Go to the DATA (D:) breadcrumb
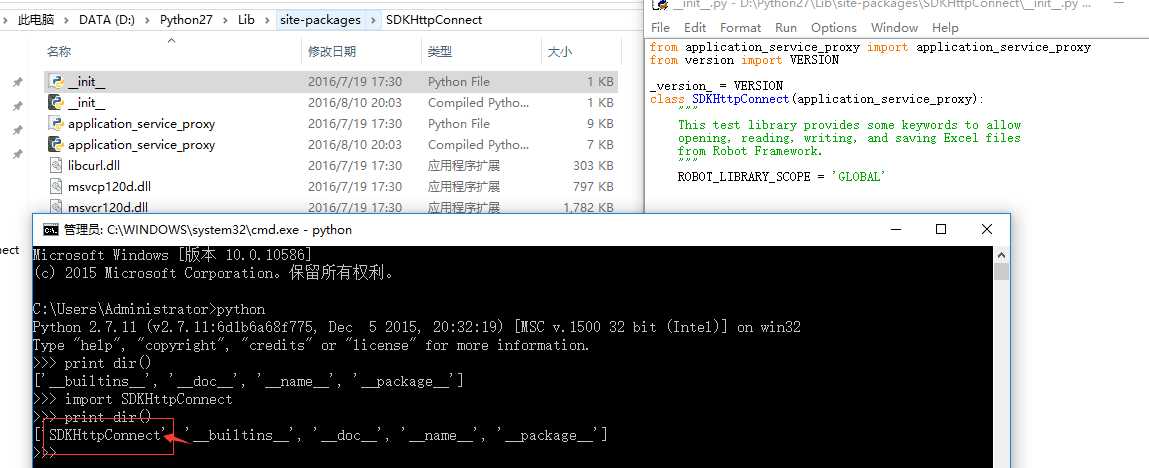This screenshot has height=468, width=1149. point(107,20)
